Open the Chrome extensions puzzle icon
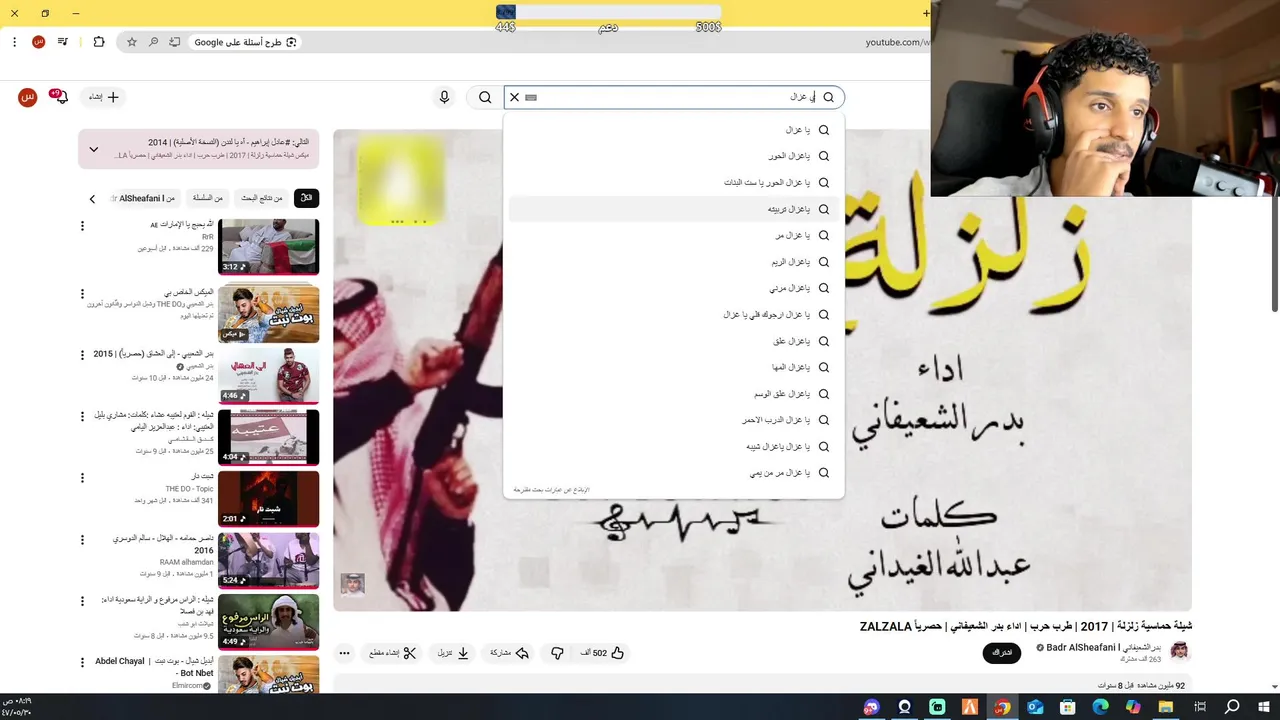The image size is (1280, 720). [98, 42]
